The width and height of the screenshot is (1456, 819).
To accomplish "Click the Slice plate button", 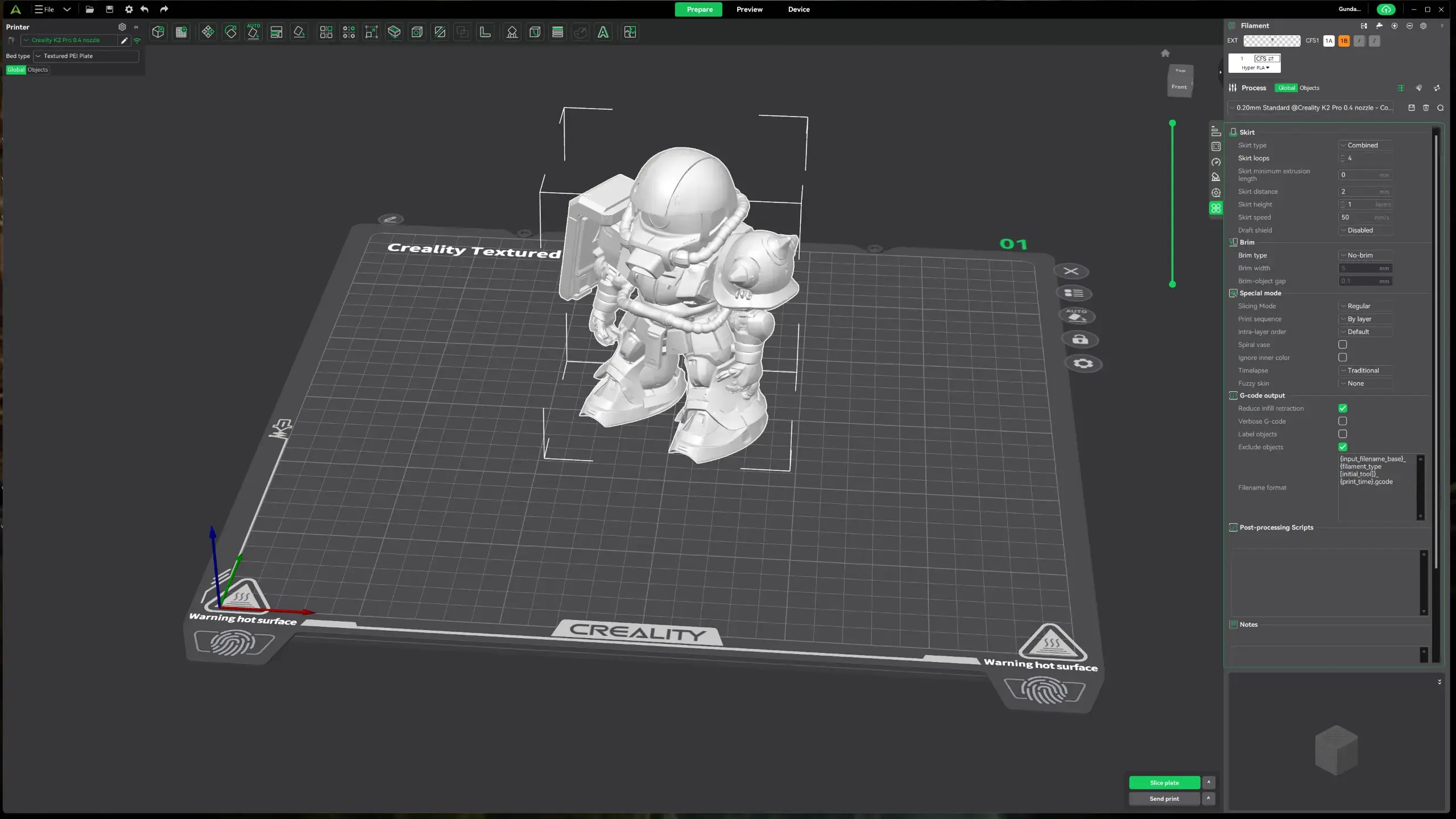I will (x=1164, y=783).
